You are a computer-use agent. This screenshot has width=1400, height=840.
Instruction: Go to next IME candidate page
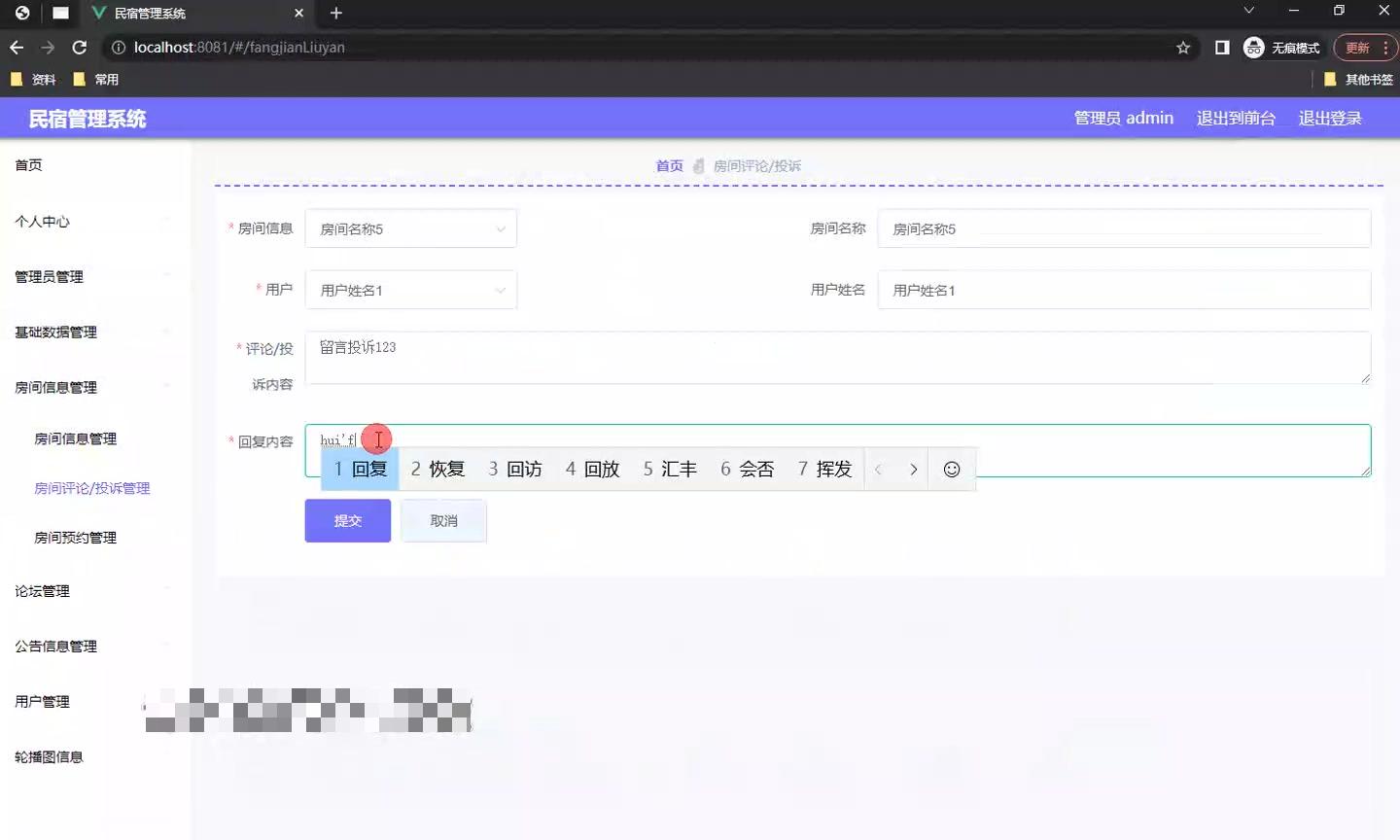click(913, 469)
